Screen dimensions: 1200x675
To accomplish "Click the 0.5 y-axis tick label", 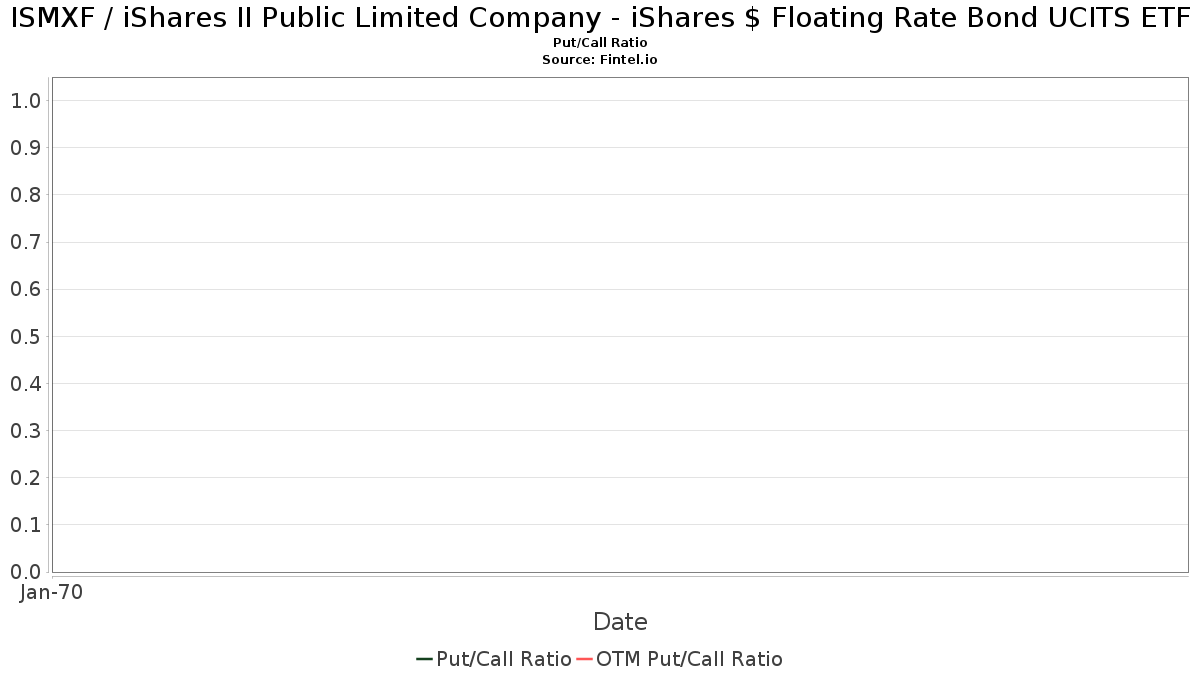I will (x=25, y=336).
